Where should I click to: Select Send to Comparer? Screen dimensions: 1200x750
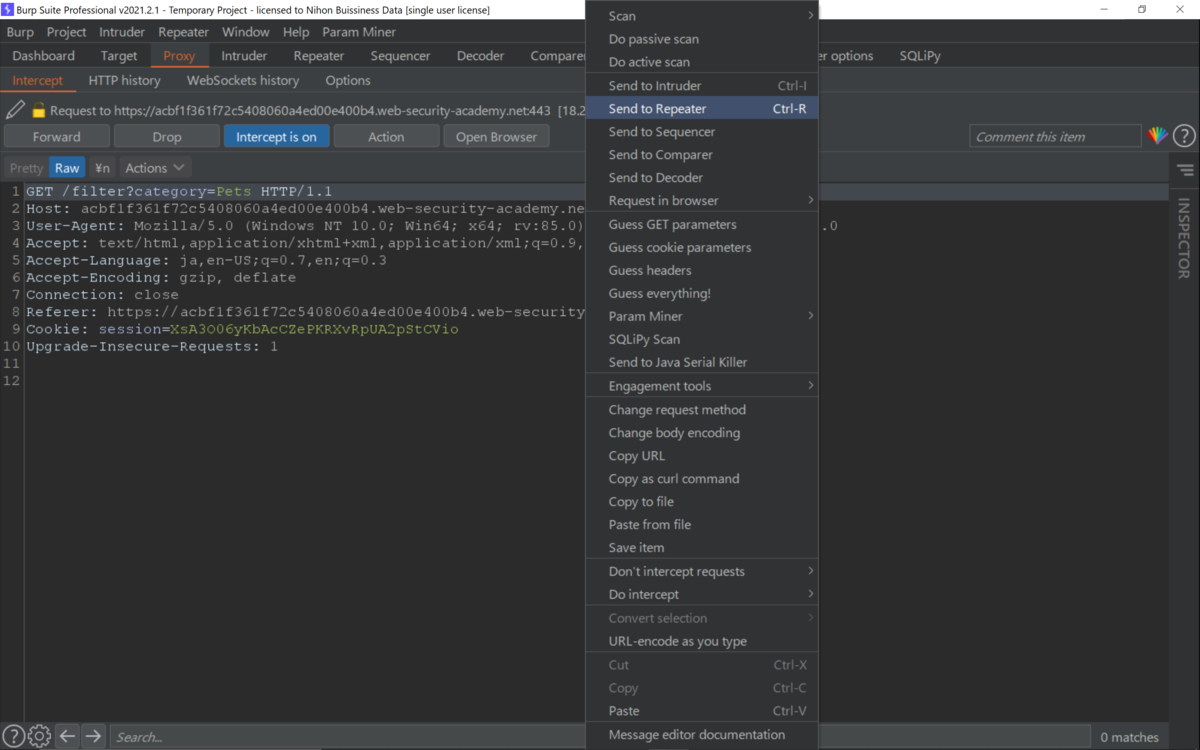pyautogui.click(x=702, y=154)
